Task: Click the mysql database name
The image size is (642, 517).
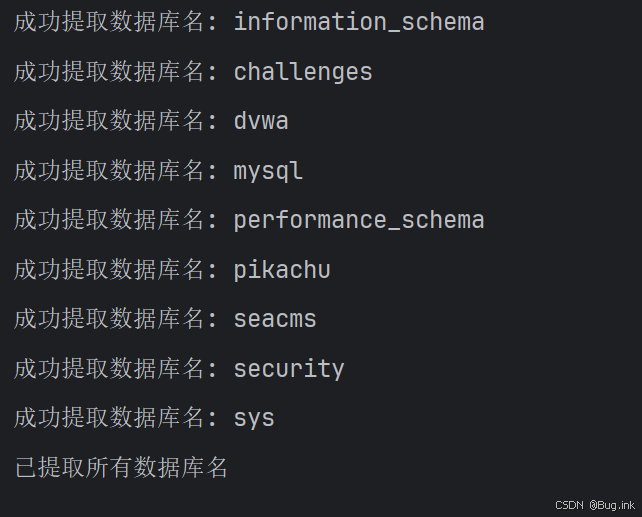Action: pos(268,171)
